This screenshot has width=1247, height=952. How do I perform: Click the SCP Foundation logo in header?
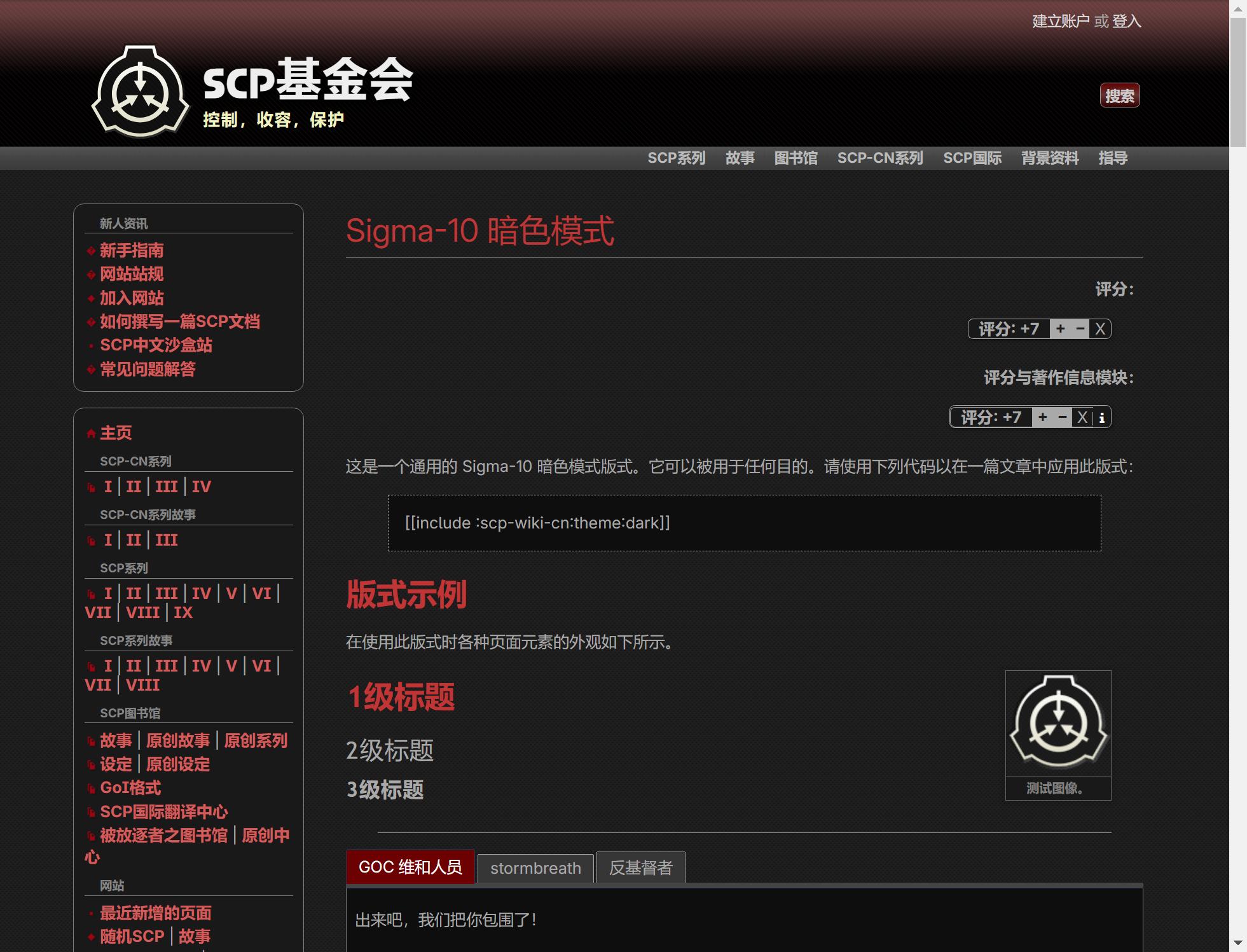(x=141, y=90)
